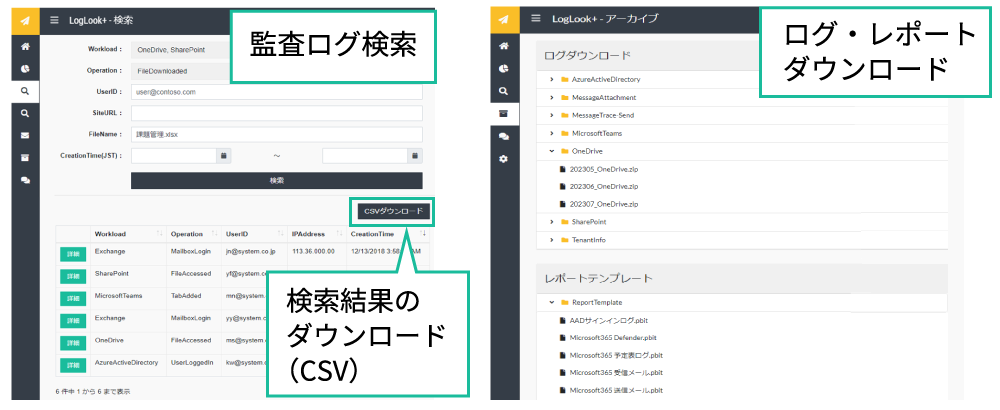Screen dimensions: 1000x410
Task: Click the orange paper-plane logo in search window
Action: [25, 20]
